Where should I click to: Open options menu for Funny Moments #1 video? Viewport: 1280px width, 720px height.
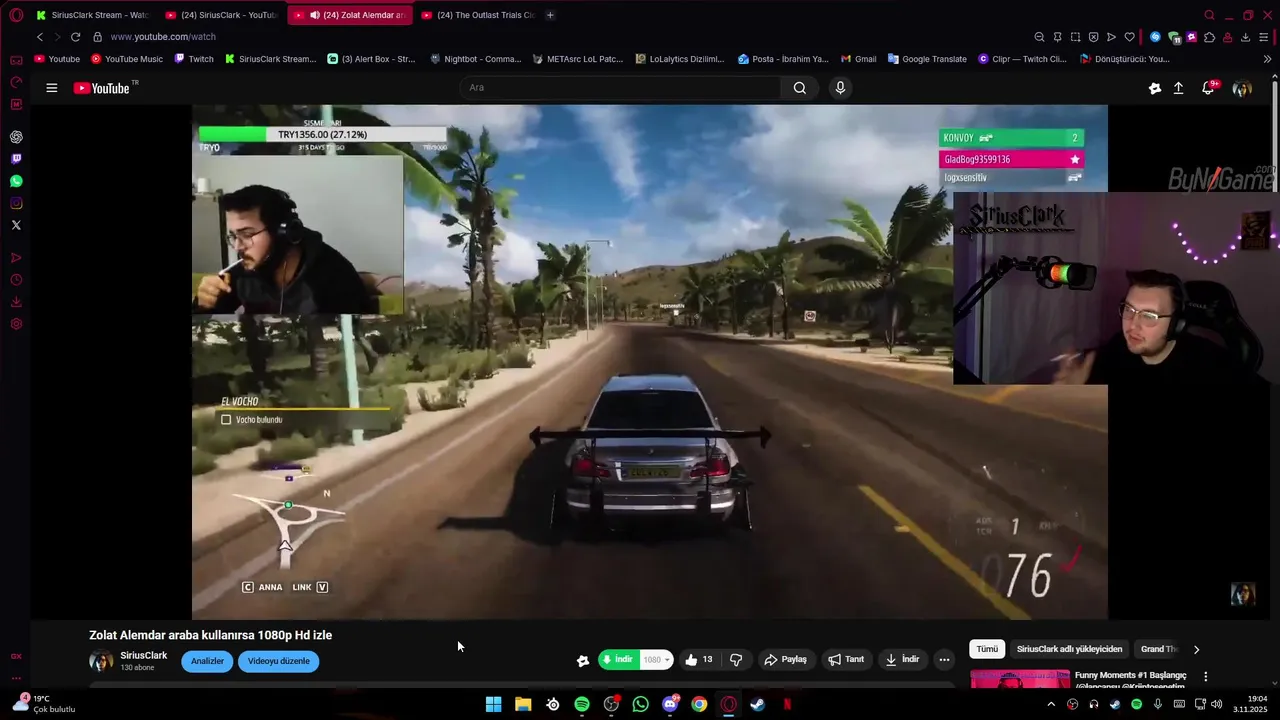point(1205,677)
